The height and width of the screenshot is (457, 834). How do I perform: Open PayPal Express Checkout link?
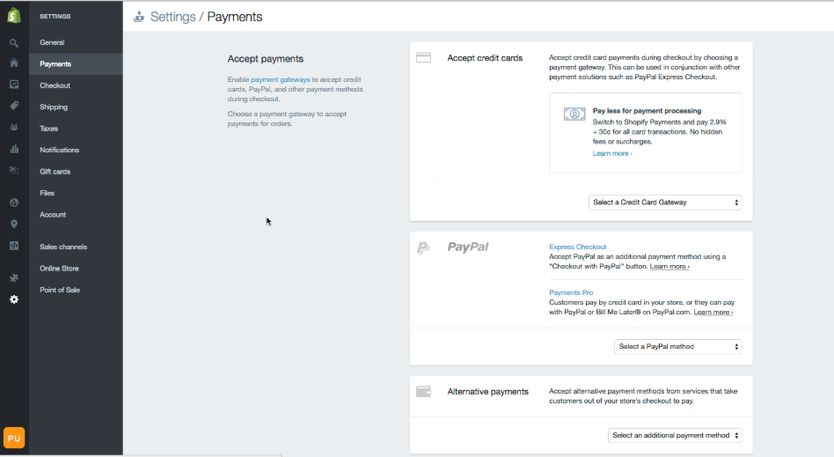(578, 246)
